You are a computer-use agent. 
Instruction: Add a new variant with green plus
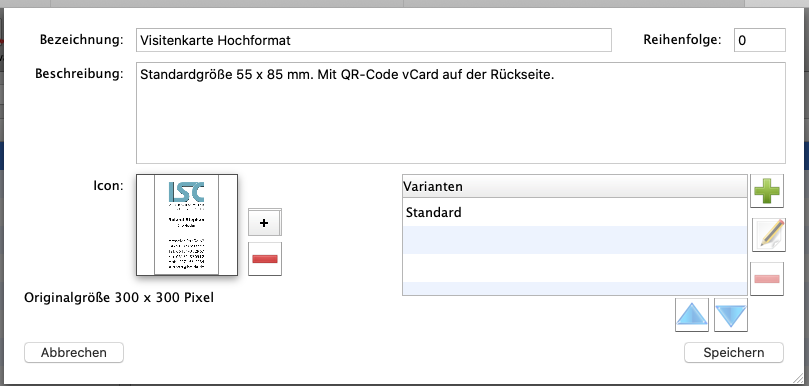coord(767,191)
